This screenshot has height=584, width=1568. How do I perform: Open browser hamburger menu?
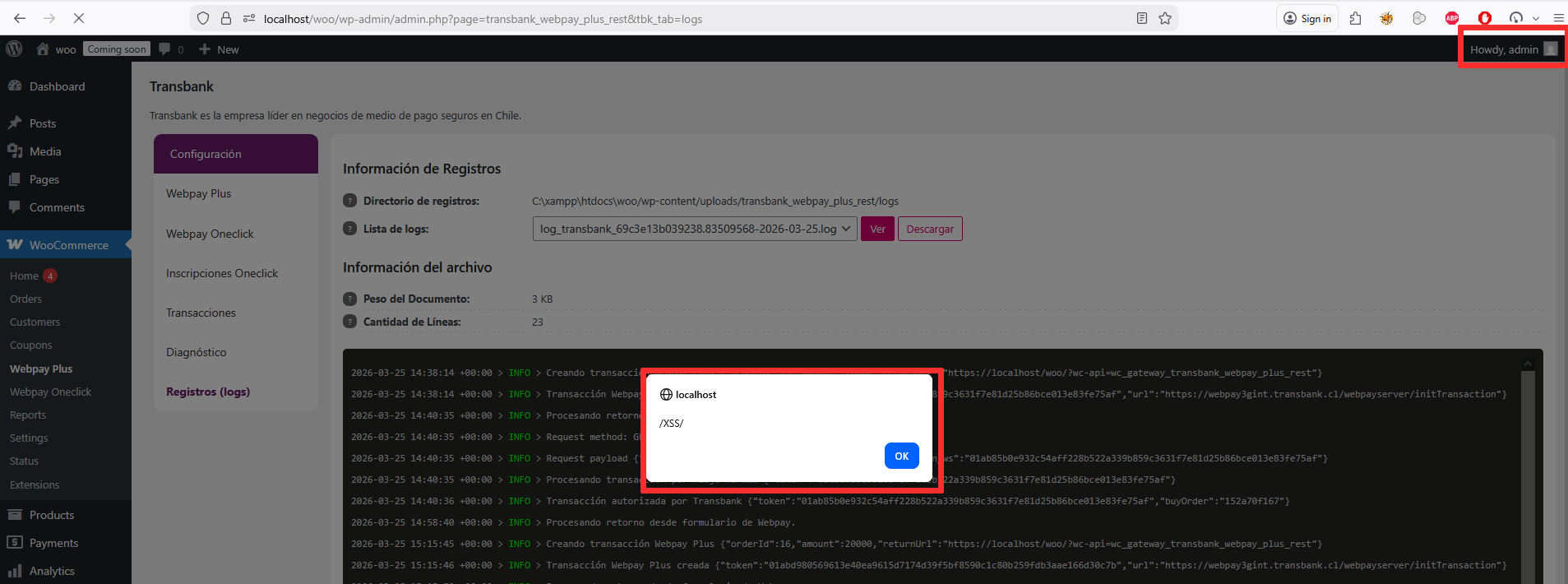(1558, 18)
